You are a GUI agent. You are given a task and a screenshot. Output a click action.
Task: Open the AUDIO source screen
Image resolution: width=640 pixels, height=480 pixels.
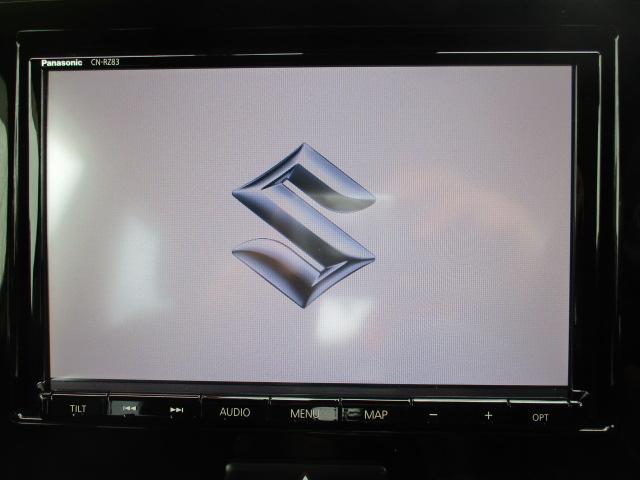pos(235,412)
